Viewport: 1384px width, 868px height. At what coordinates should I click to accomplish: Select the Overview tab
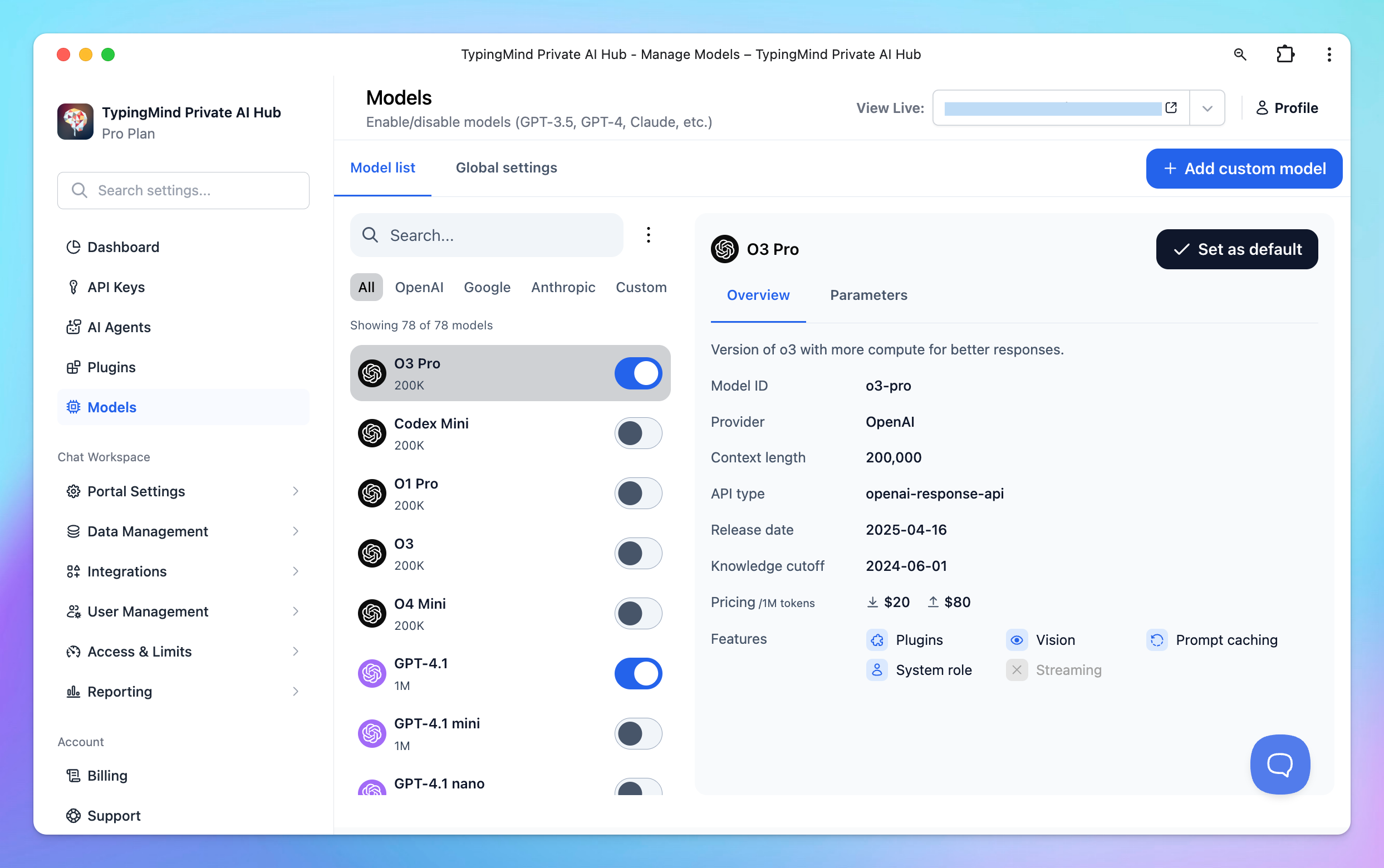pos(758,295)
